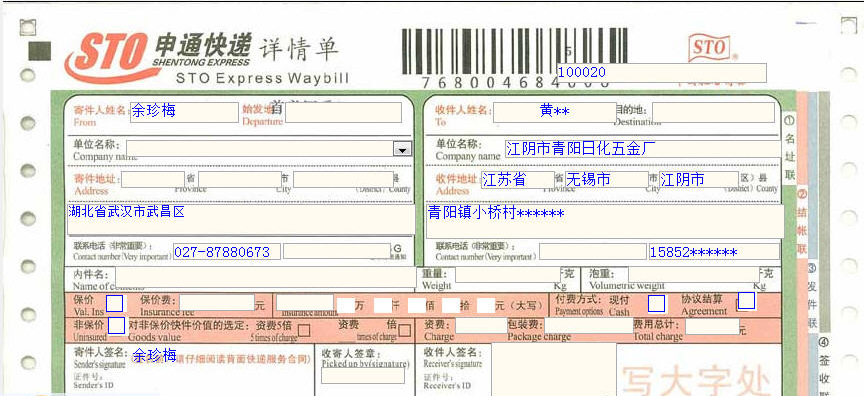Click the empty receiver contact number field

click(592, 252)
